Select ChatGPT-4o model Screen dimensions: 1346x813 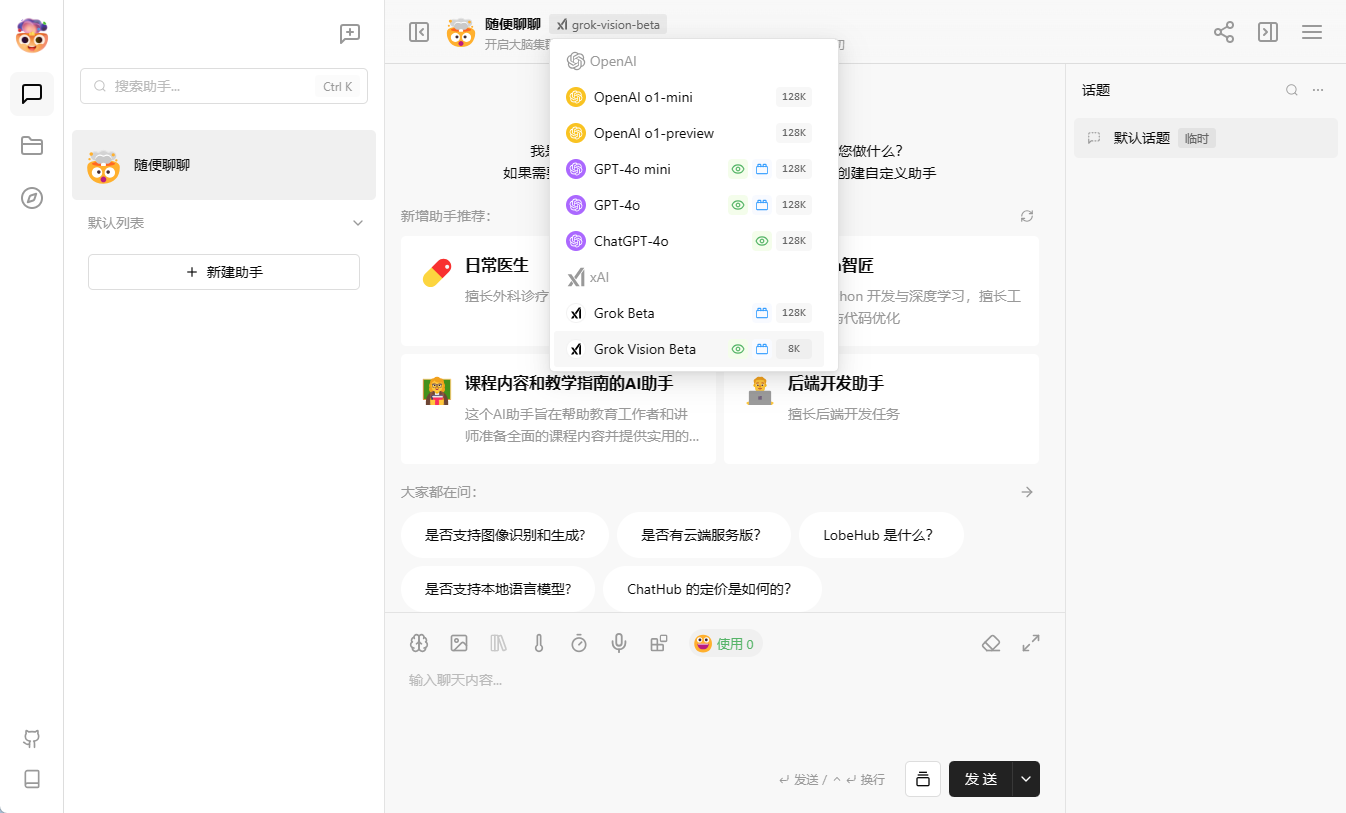[689, 241]
